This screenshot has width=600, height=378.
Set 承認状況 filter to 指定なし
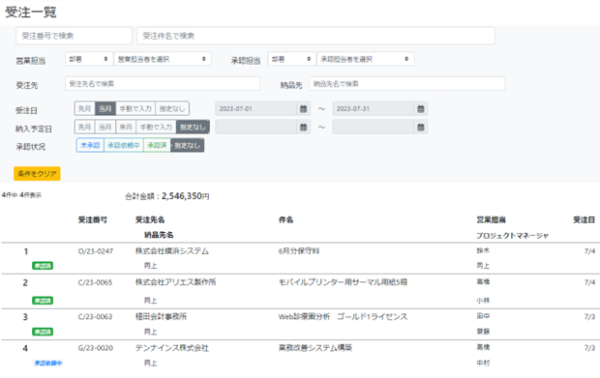point(187,145)
